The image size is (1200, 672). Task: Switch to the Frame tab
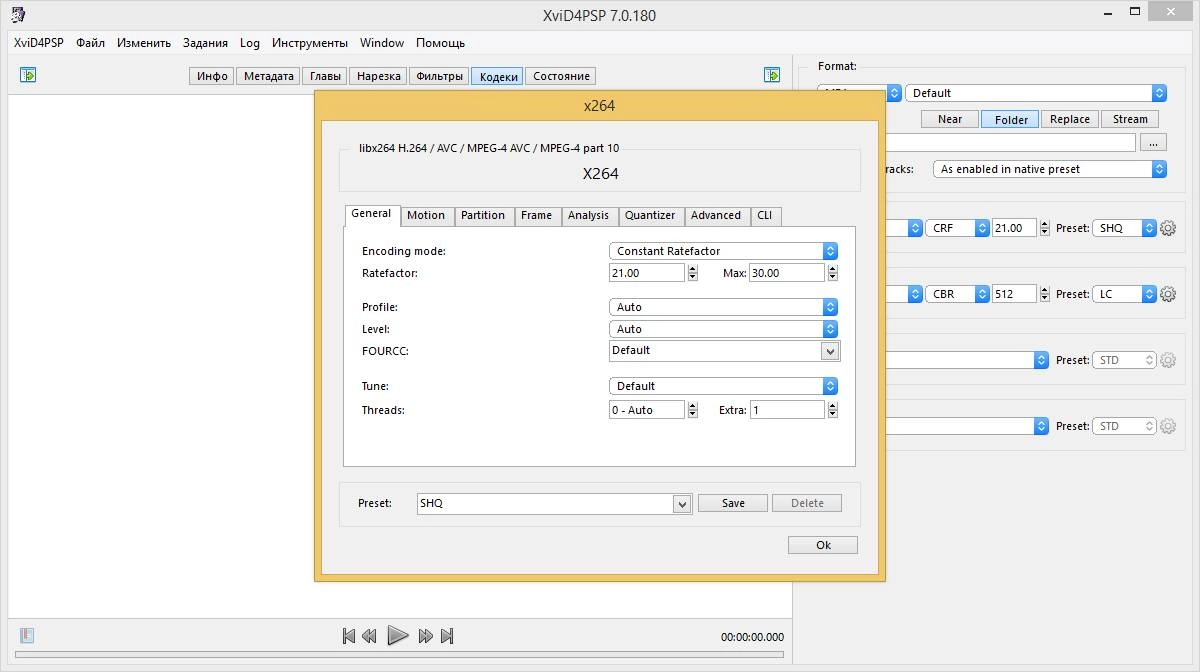[536, 215]
